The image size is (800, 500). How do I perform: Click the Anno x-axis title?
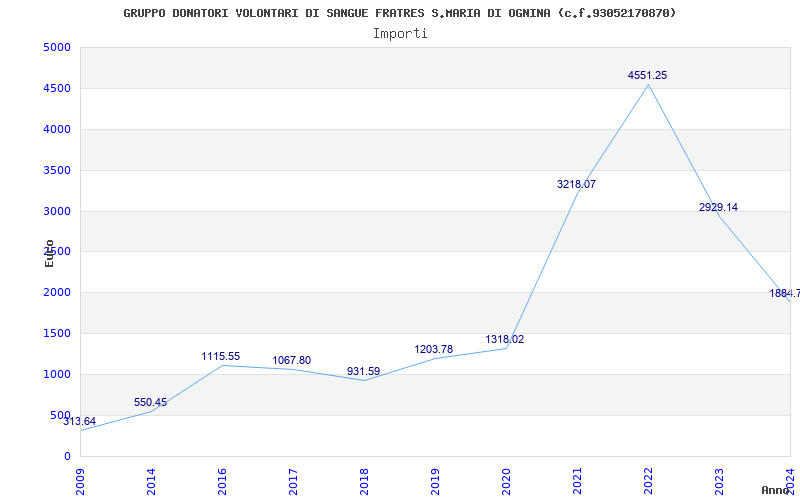click(776, 490)
